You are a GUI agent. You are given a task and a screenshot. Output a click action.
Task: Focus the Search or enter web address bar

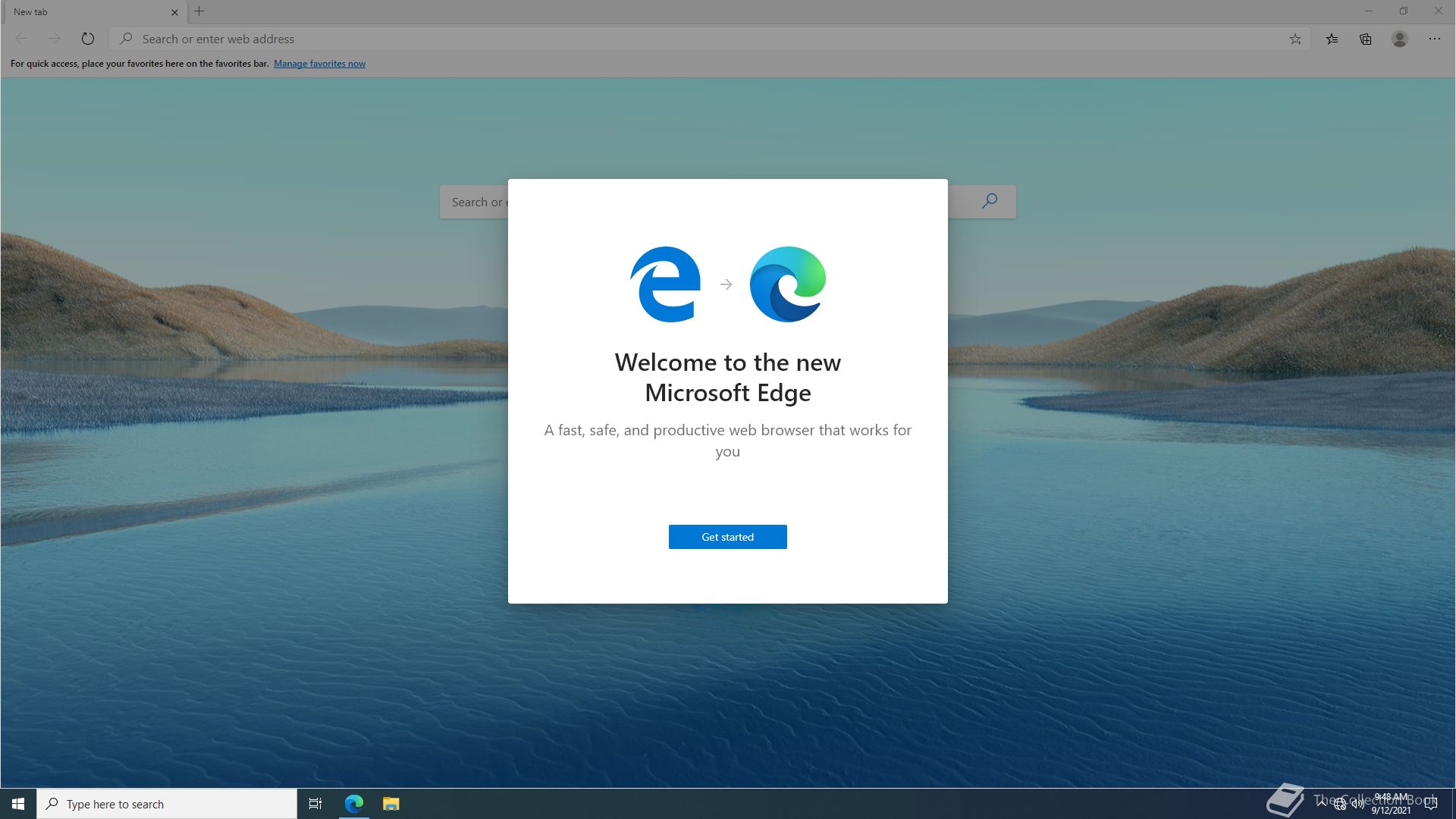[x=709, y=39]
